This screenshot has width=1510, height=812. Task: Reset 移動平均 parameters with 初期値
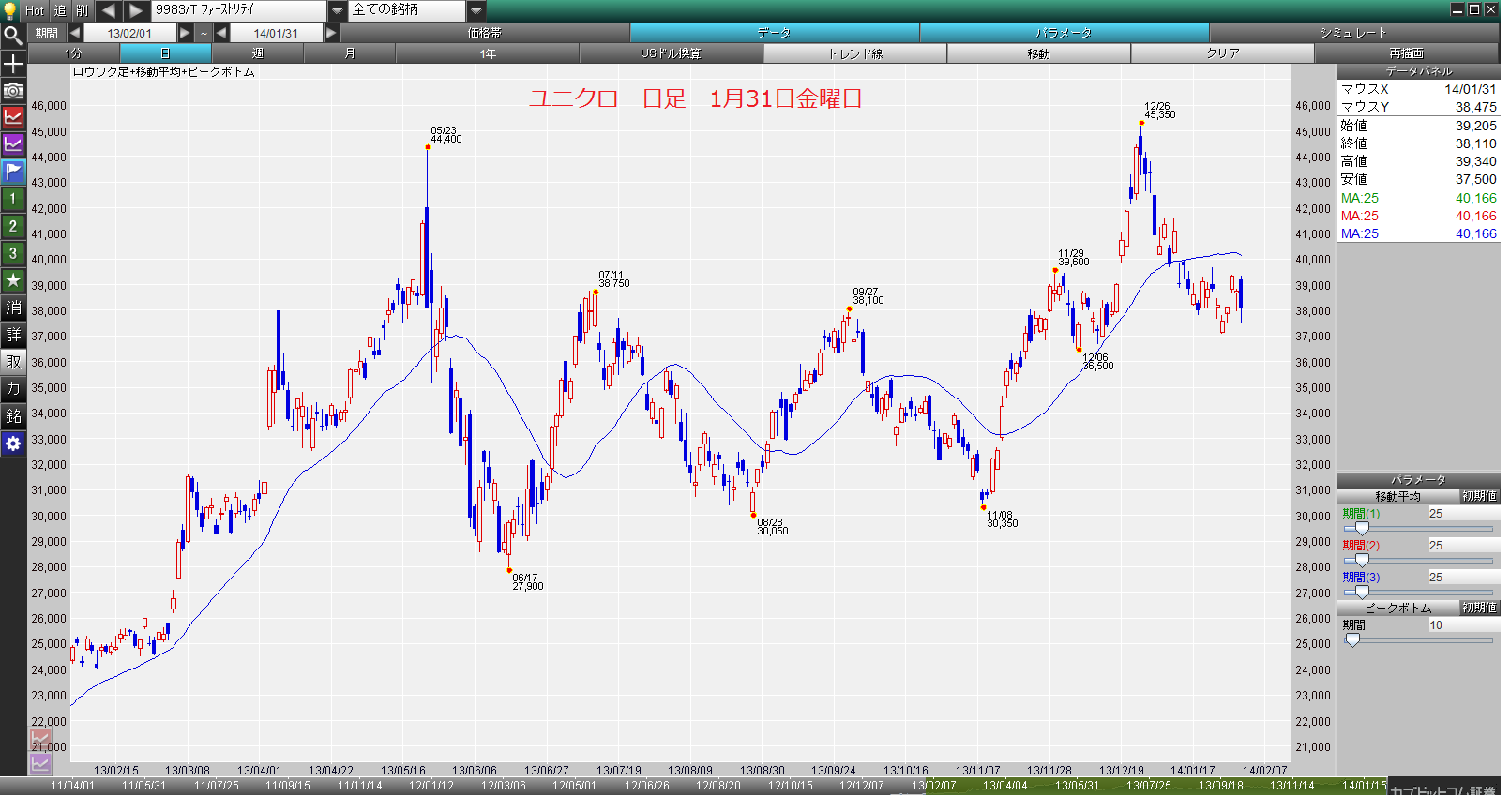1479,496
